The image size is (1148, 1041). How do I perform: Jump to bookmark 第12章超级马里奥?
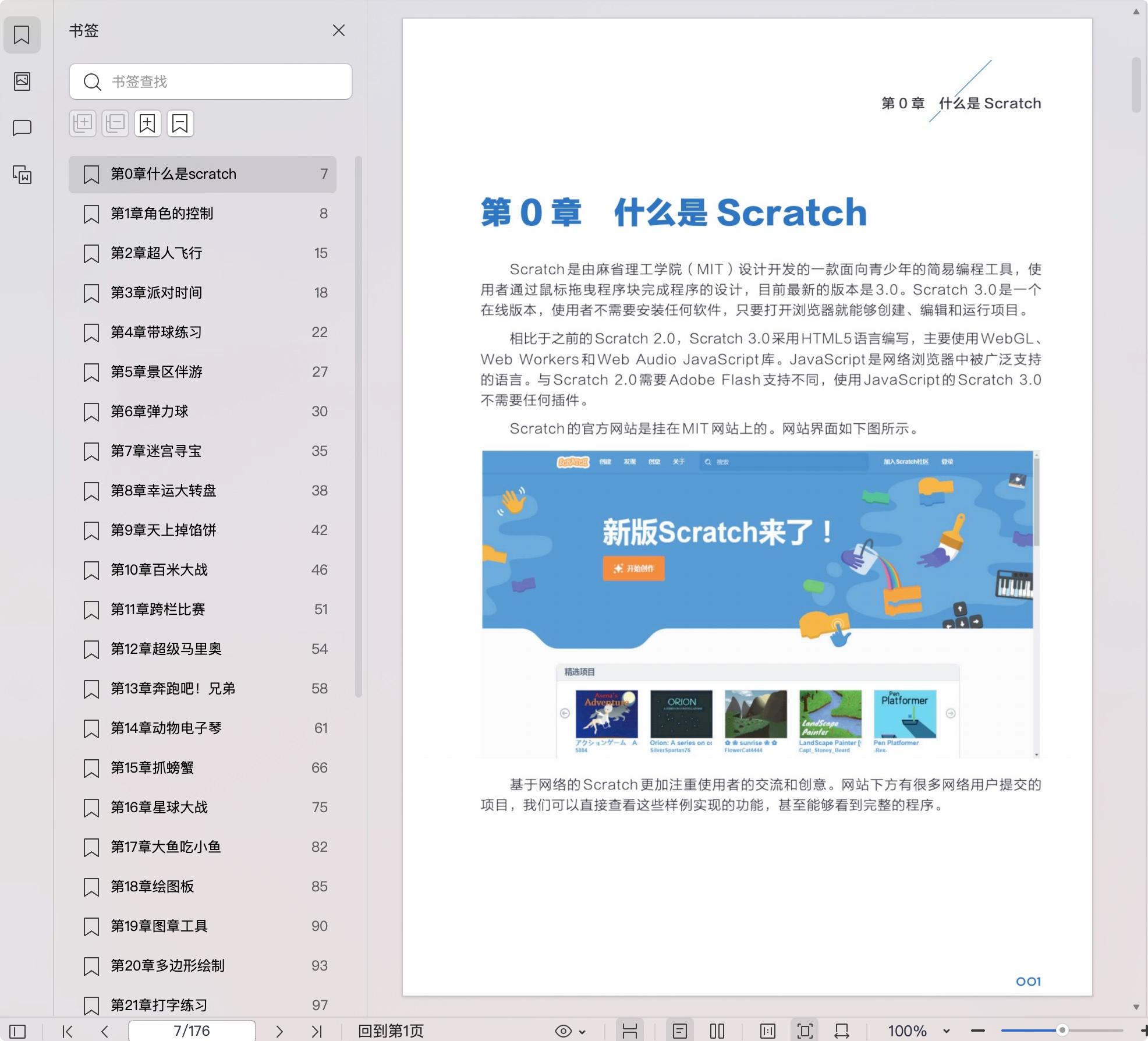tap(203, 649)
